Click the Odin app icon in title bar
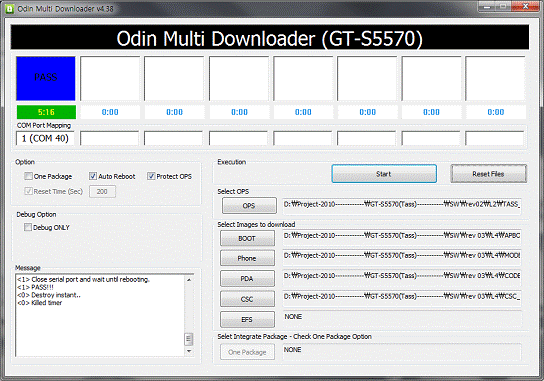Image resolution: width=544 pixels, height=381 pixels. (9, 9)
